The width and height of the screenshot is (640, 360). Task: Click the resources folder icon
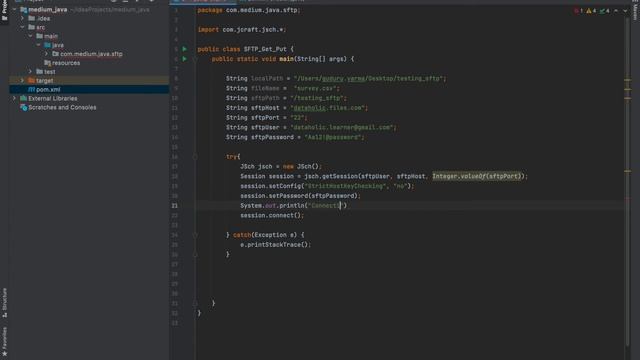click(47, 63)
